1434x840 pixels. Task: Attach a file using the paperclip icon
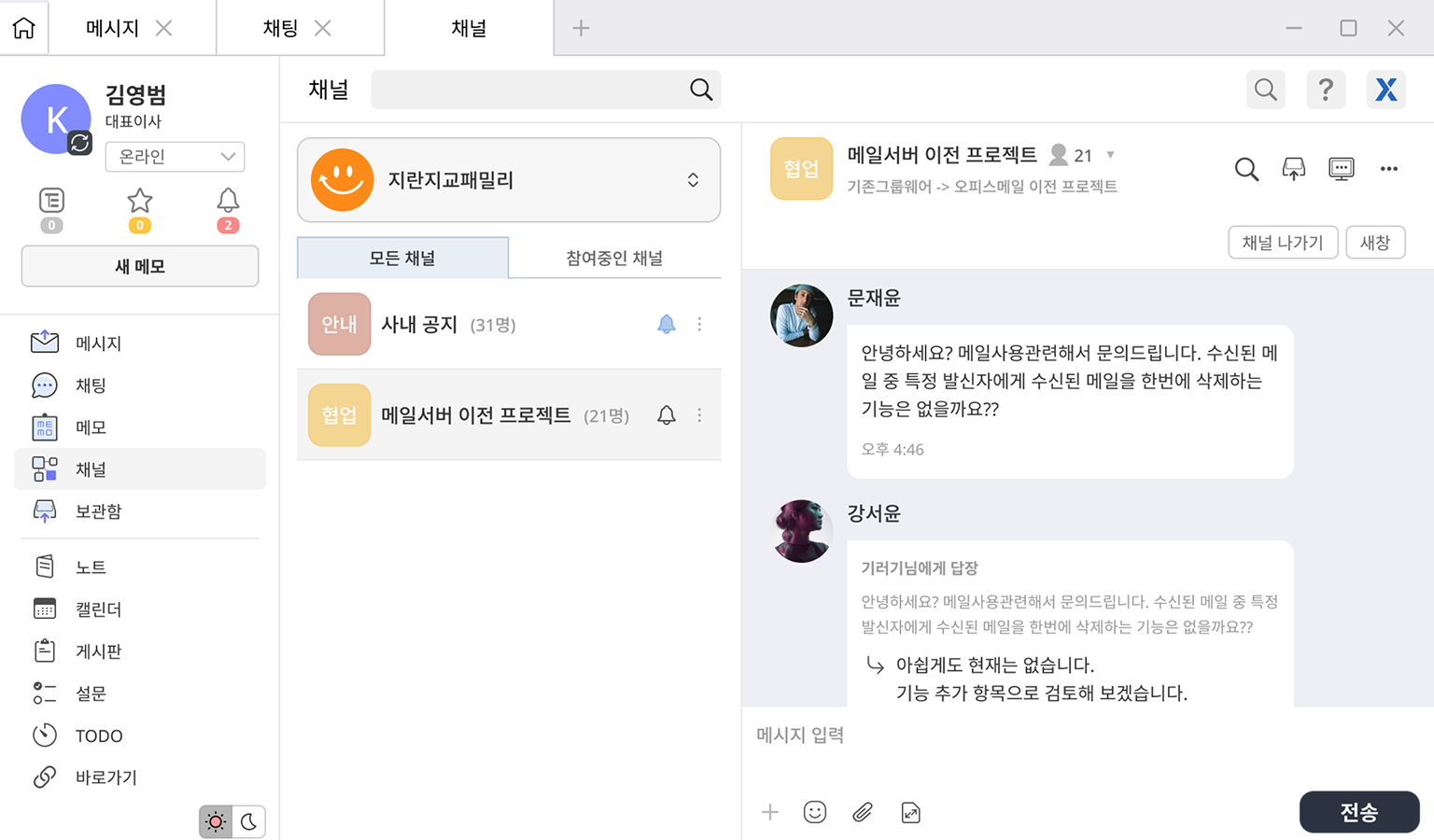pos(864,812)
